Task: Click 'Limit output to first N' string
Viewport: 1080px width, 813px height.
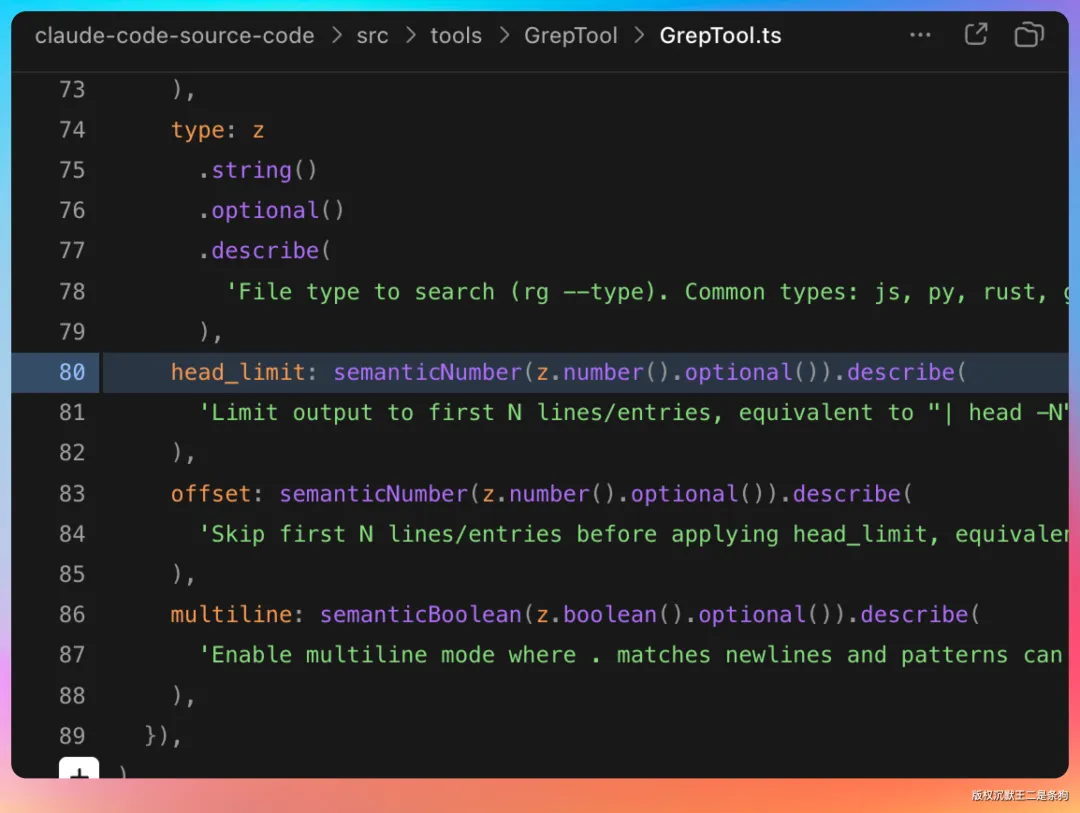Action: point(366,412)
